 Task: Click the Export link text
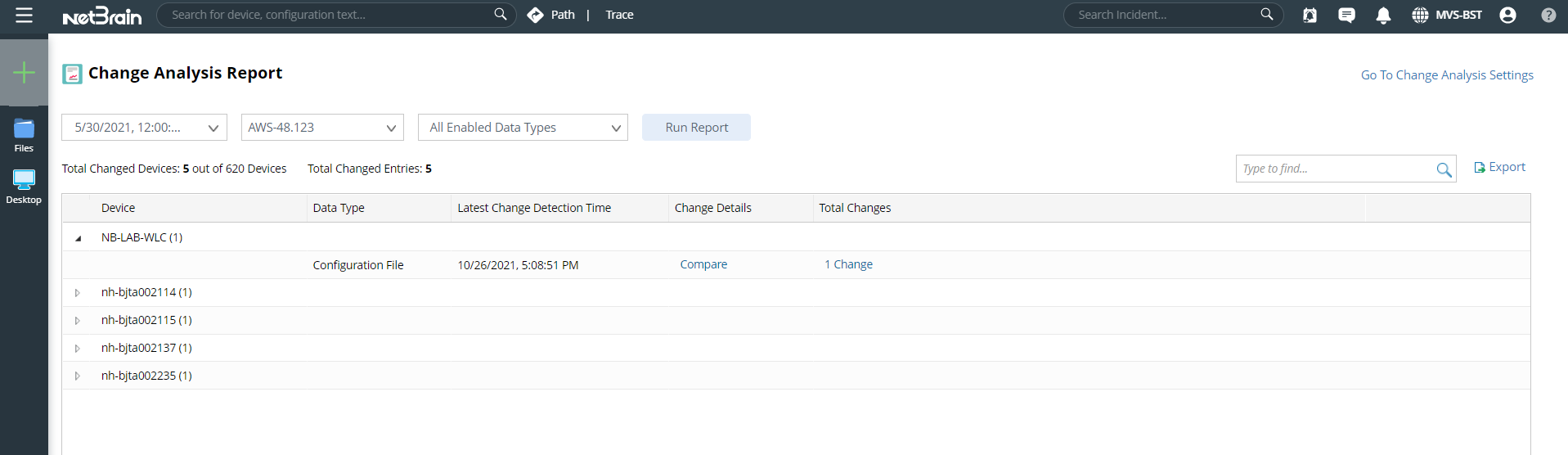pos(1507,167)
